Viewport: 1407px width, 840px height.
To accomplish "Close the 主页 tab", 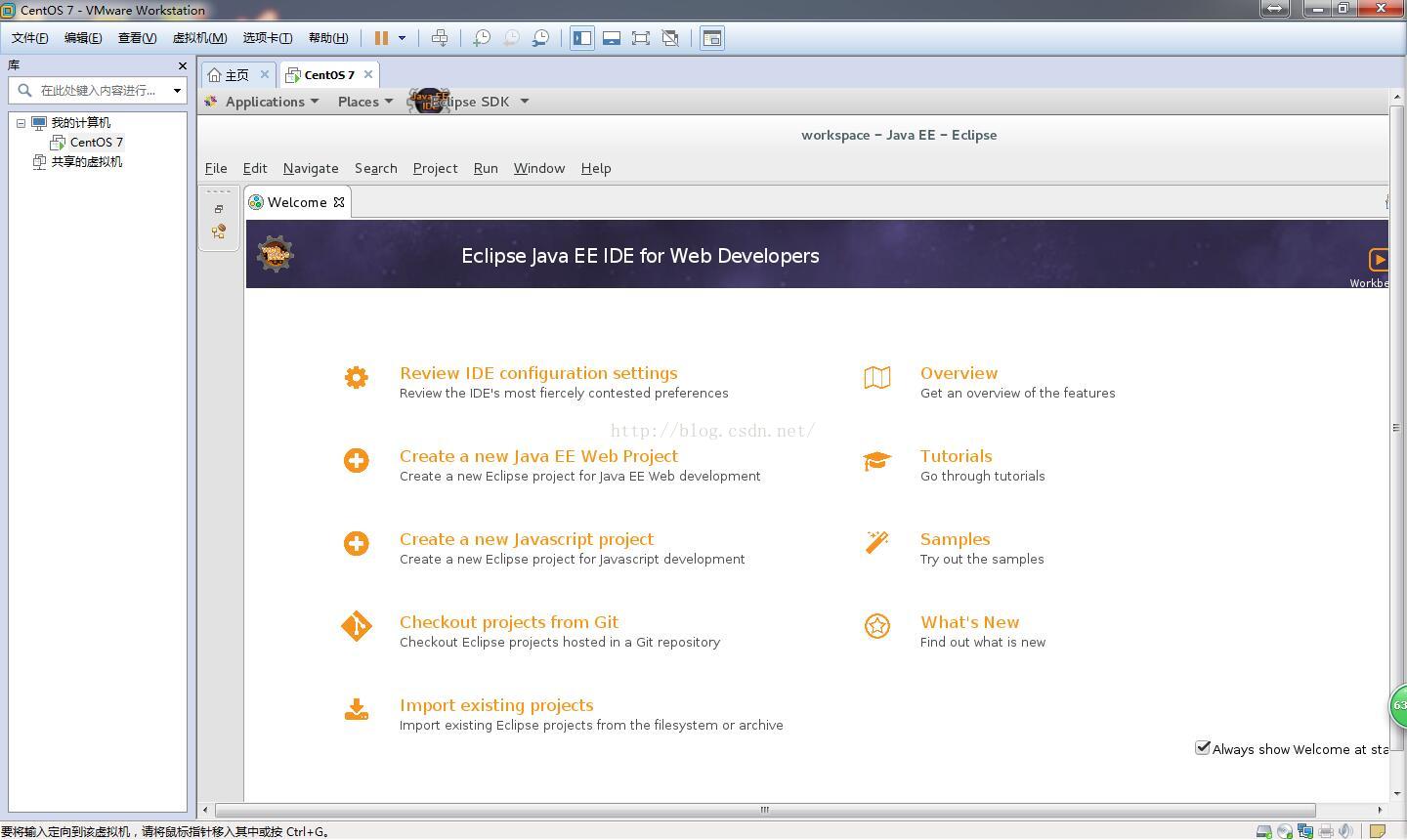I will tap(264, 74).
